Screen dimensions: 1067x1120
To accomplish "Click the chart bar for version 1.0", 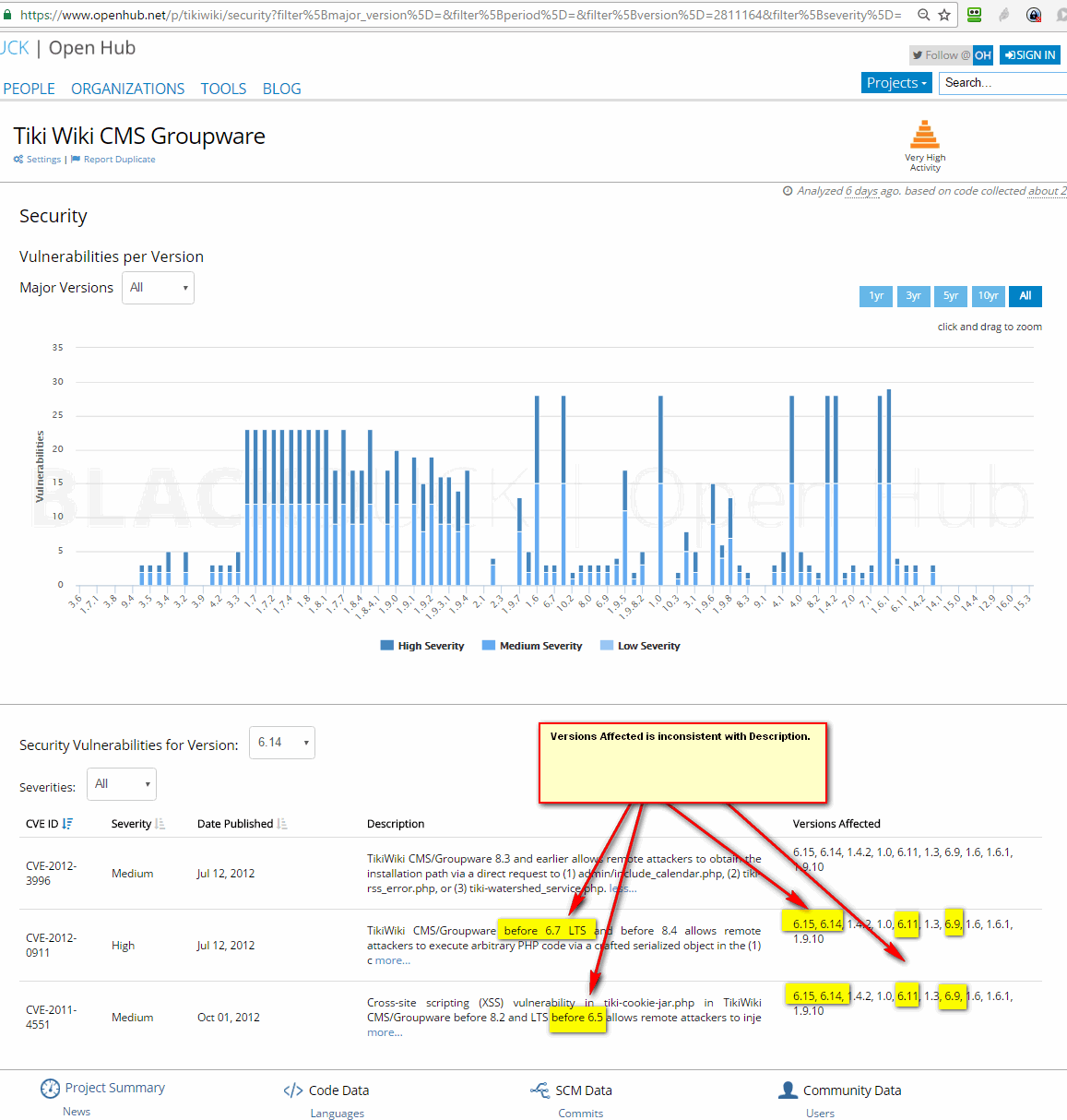I will click(660, 490).
